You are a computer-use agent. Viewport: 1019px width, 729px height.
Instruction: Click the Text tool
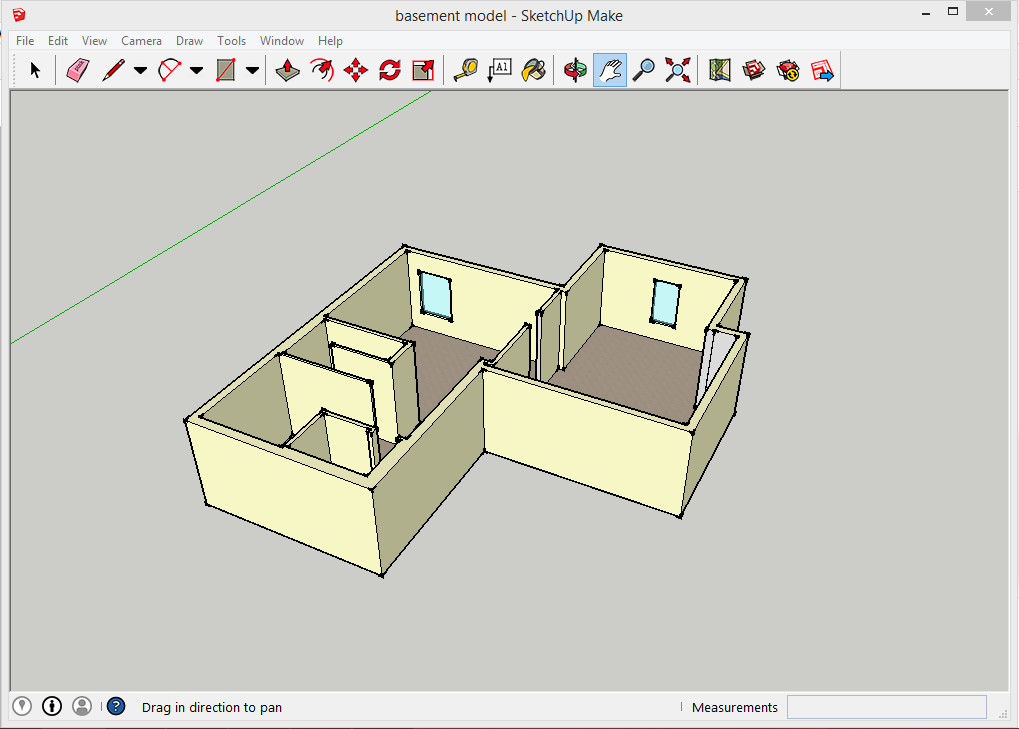coord(499,69)
